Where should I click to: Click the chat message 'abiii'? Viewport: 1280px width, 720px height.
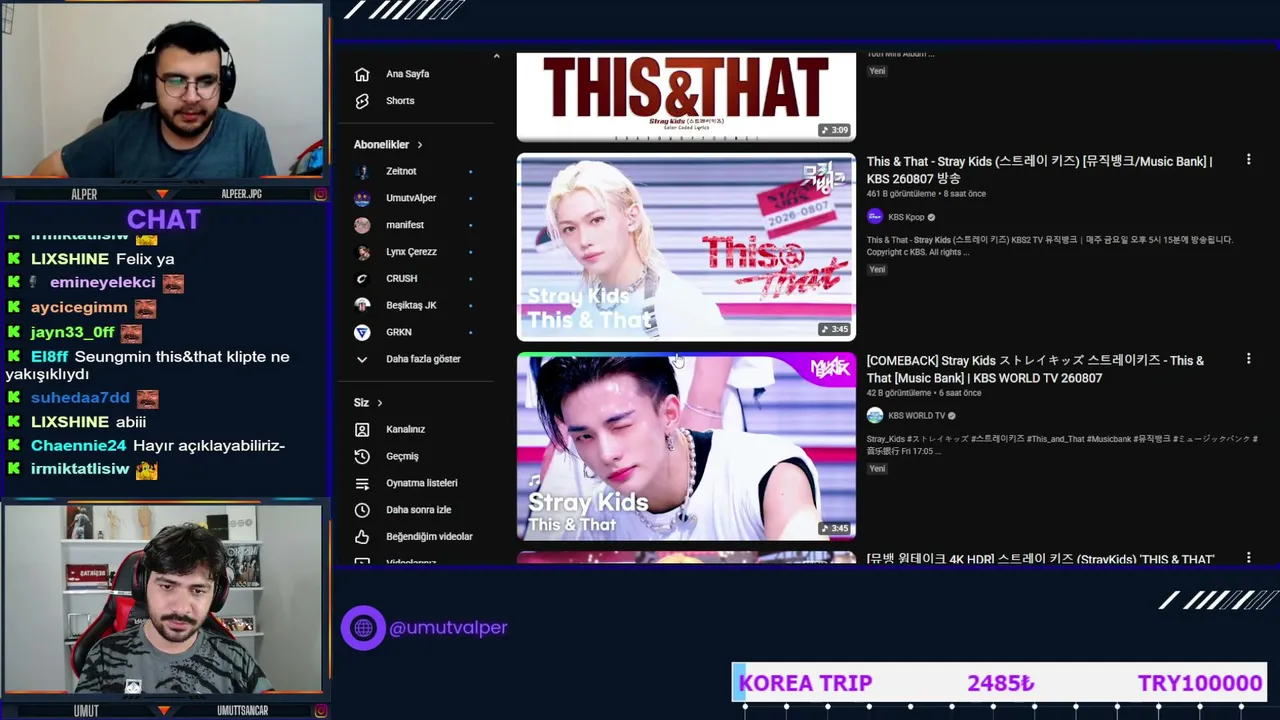131,422
